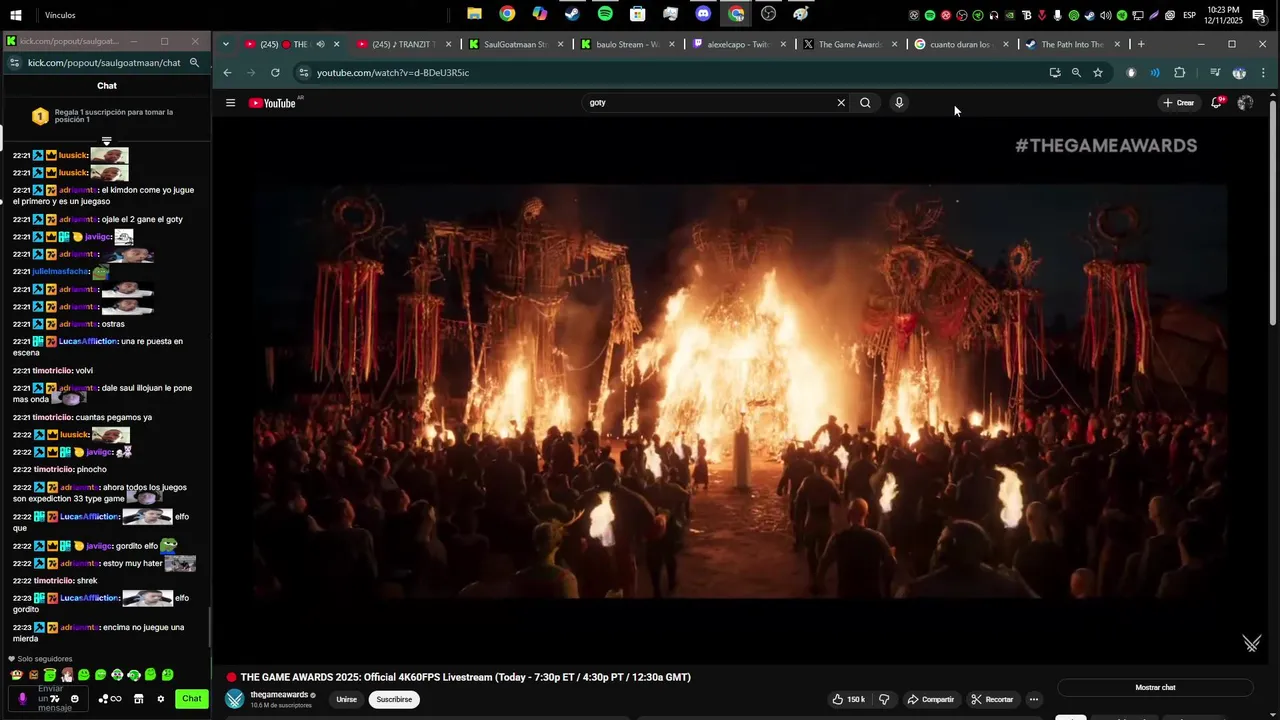Mute the playing Game Awards tab speaker
Screen dimensions: 1280x720
click(x=321, y=44)
